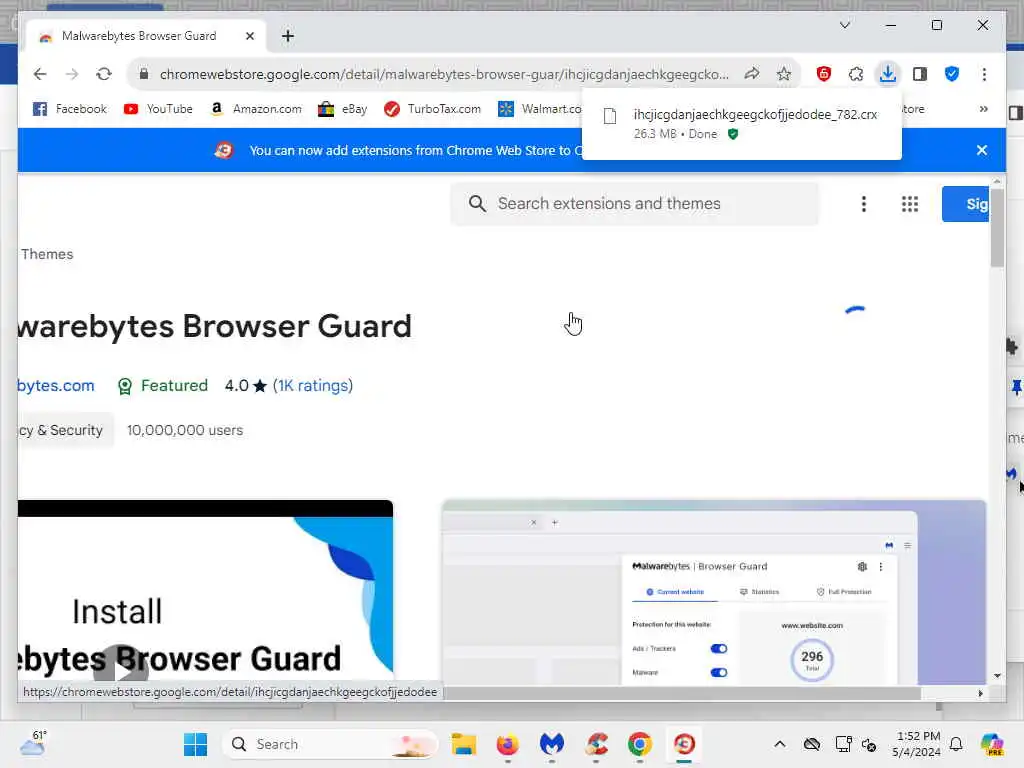Screen dimensions: 1024x768
Task: Switch to Google Chrome on the taskbar
Action: [x=639, y=744]
